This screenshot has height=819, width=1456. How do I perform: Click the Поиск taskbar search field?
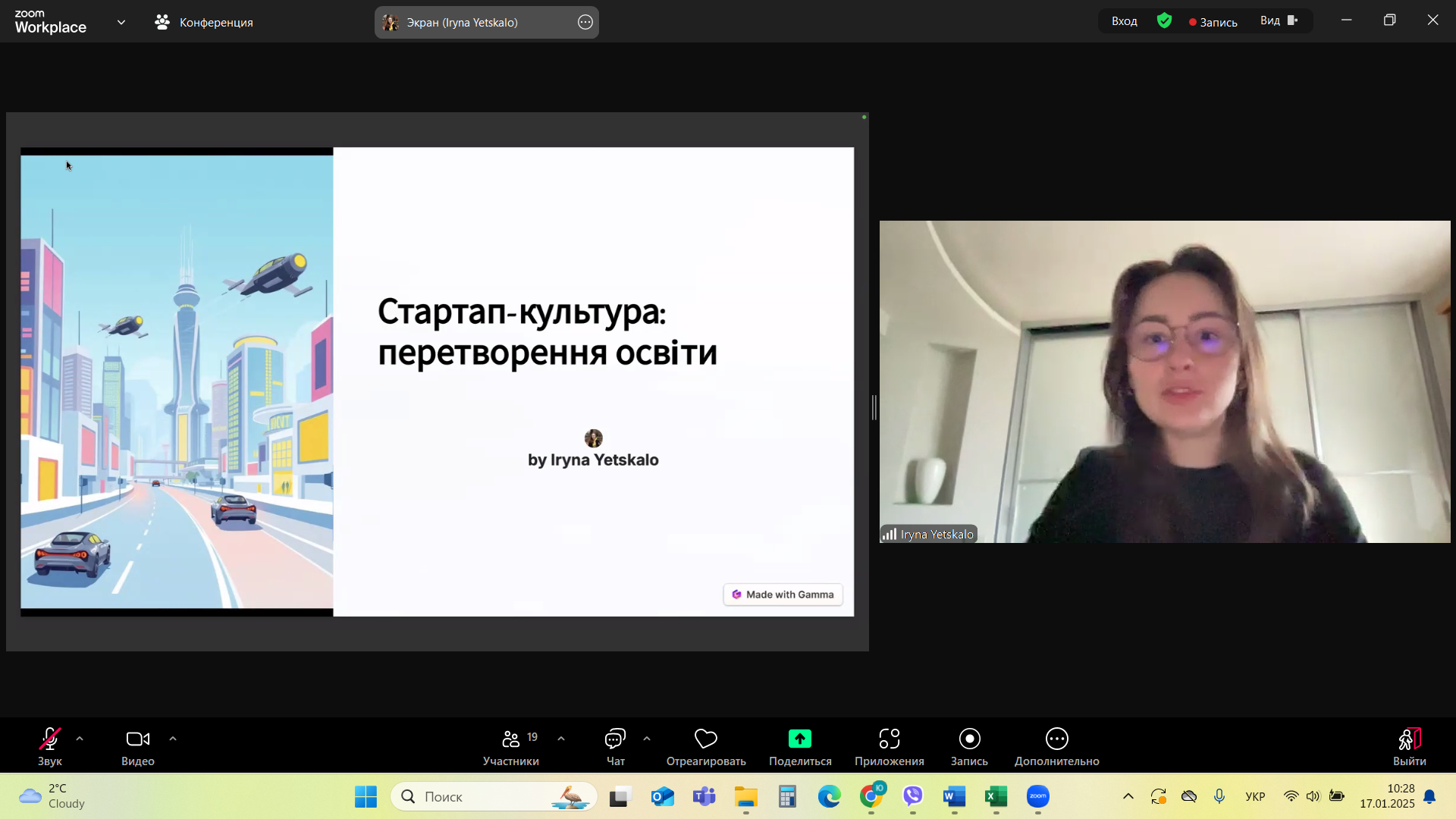click(494, 796)
